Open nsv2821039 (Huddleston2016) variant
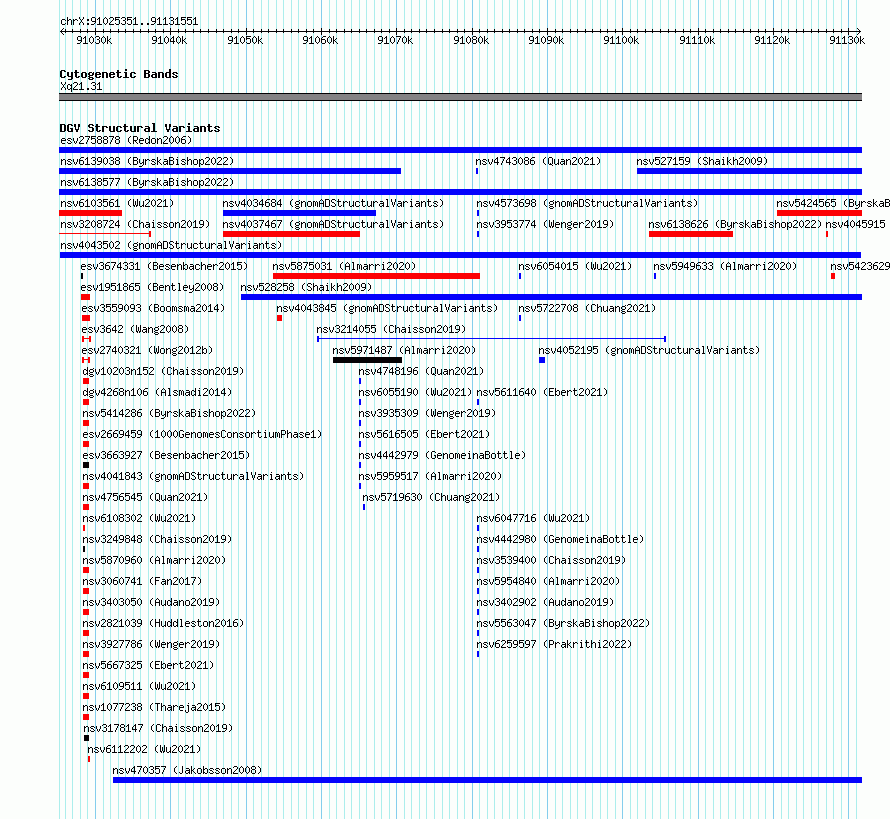890x819 pixels. (163, 623)
